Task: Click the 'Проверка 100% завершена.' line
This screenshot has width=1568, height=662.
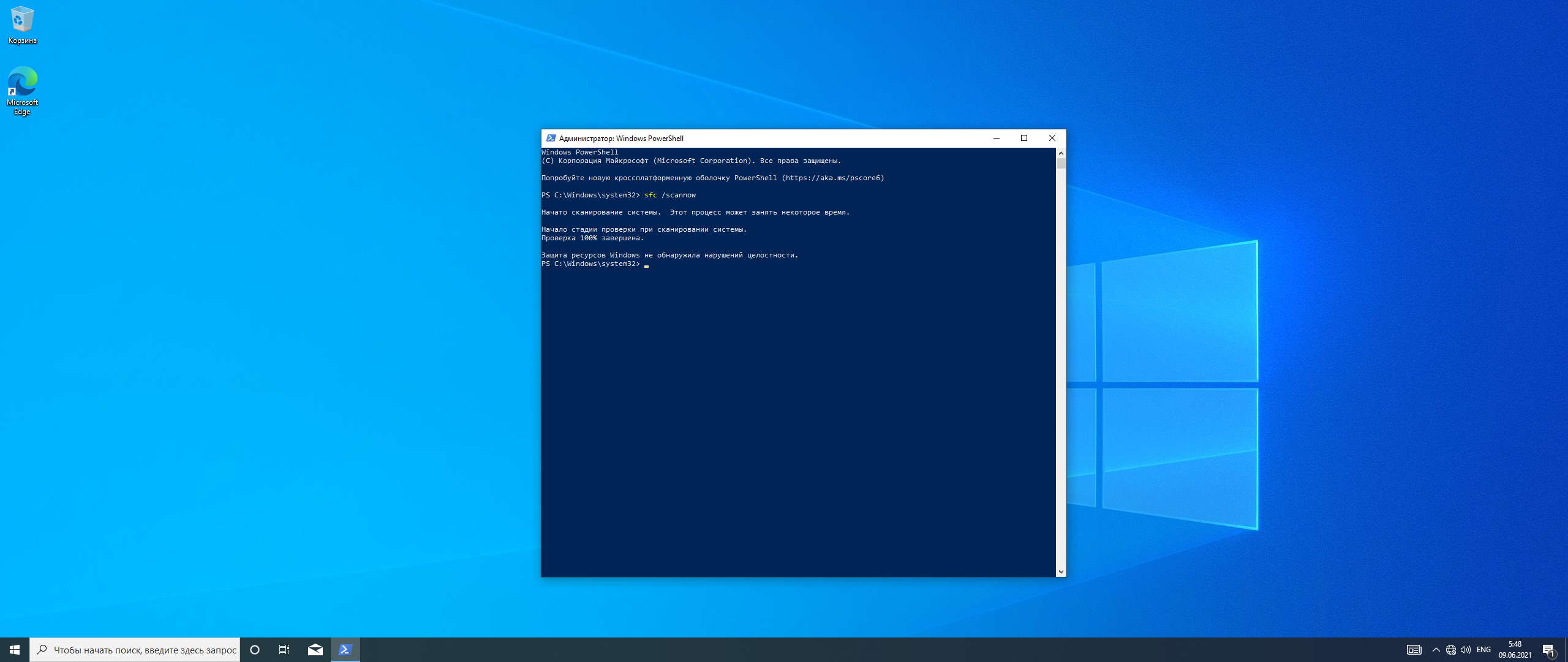Action: pyautogui.click(x=592, y=238)
